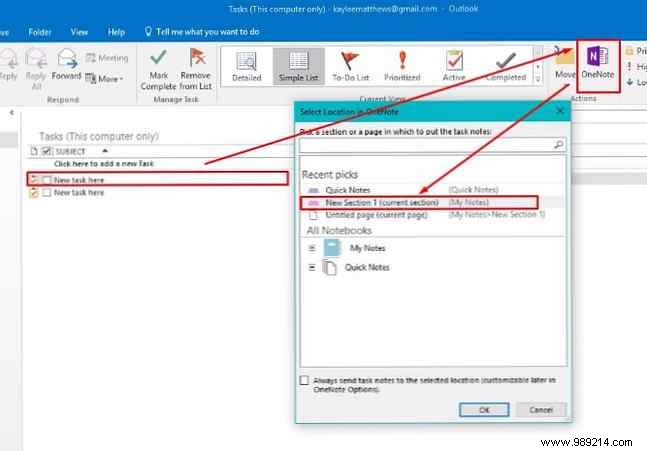Expand the Current View gallery arrow
The image size is (647, 451).
point(538,78)
